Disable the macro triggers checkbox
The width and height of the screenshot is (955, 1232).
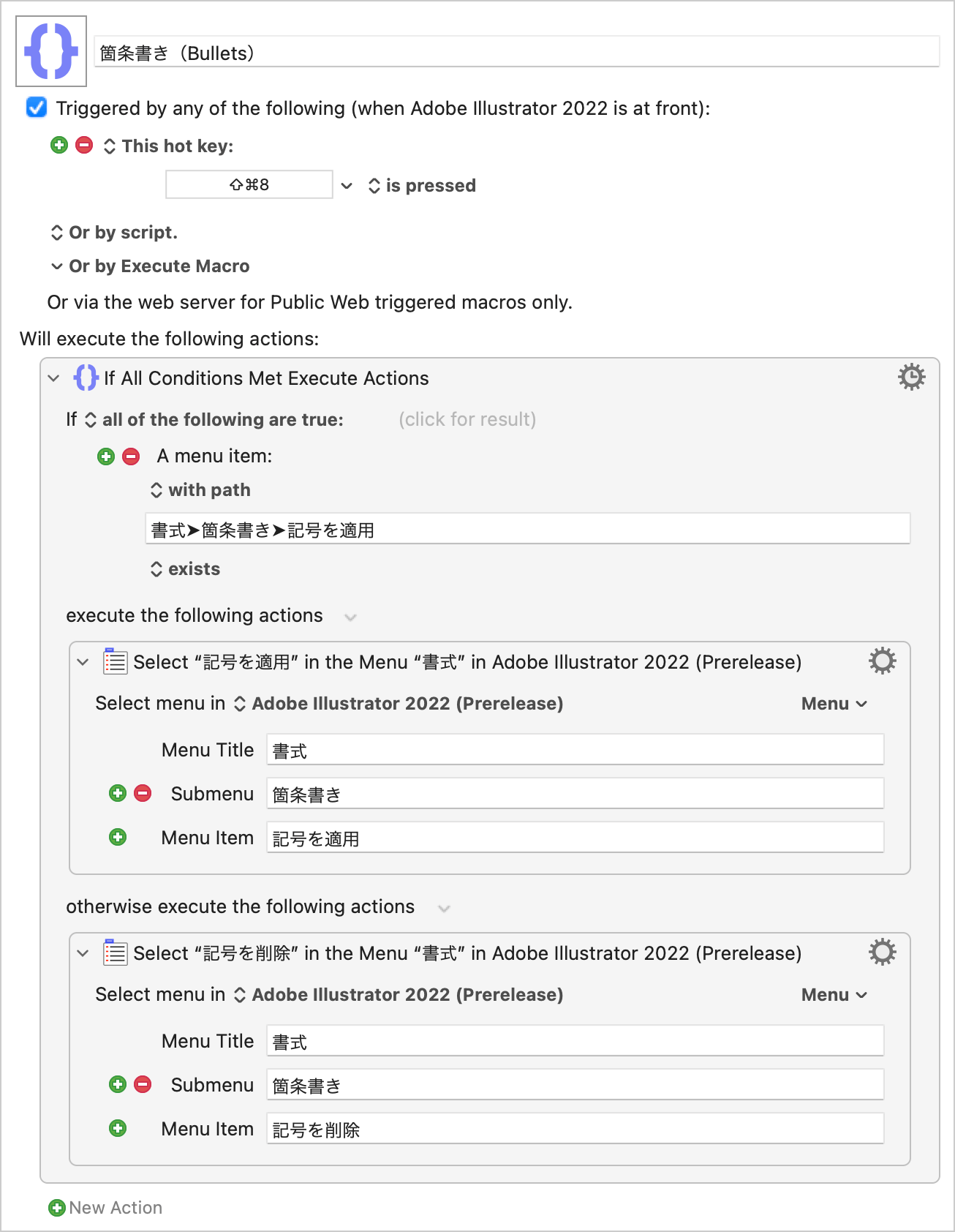37,108
